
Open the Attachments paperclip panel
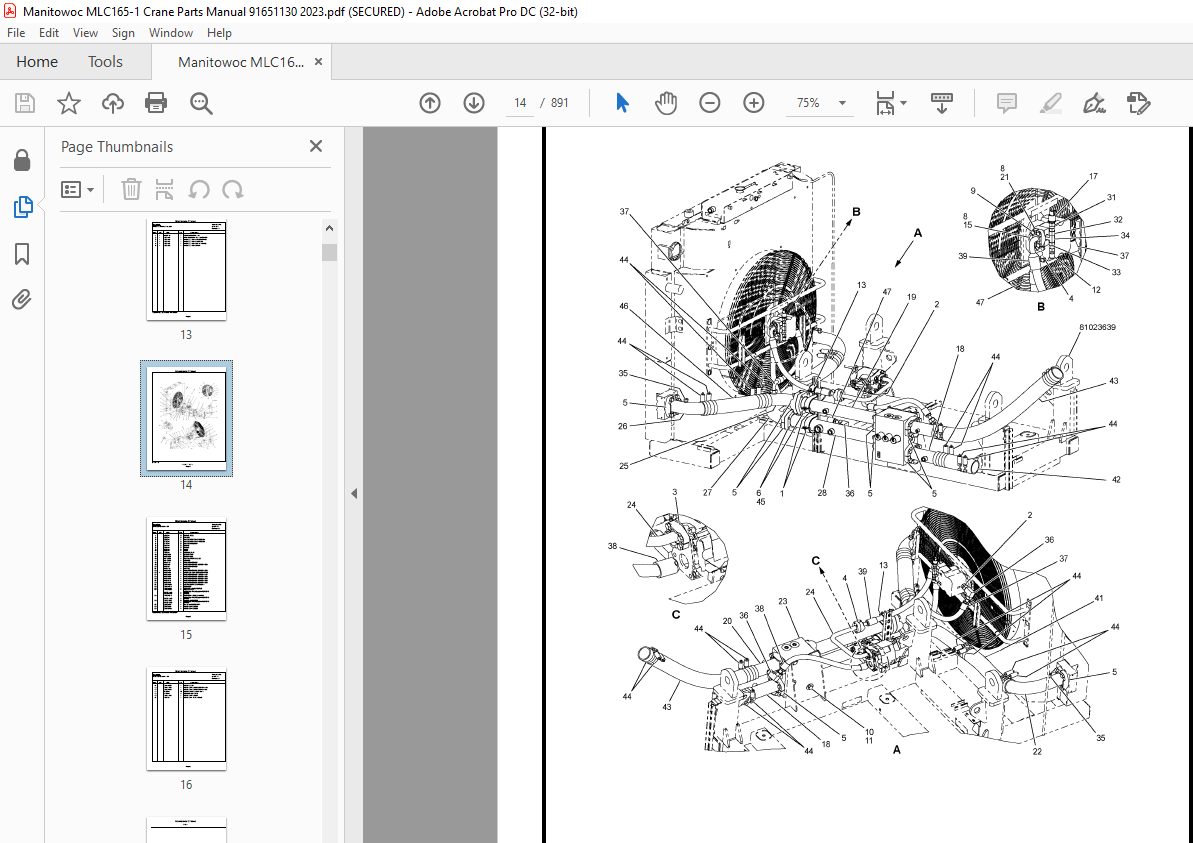(x=22, y=300)
